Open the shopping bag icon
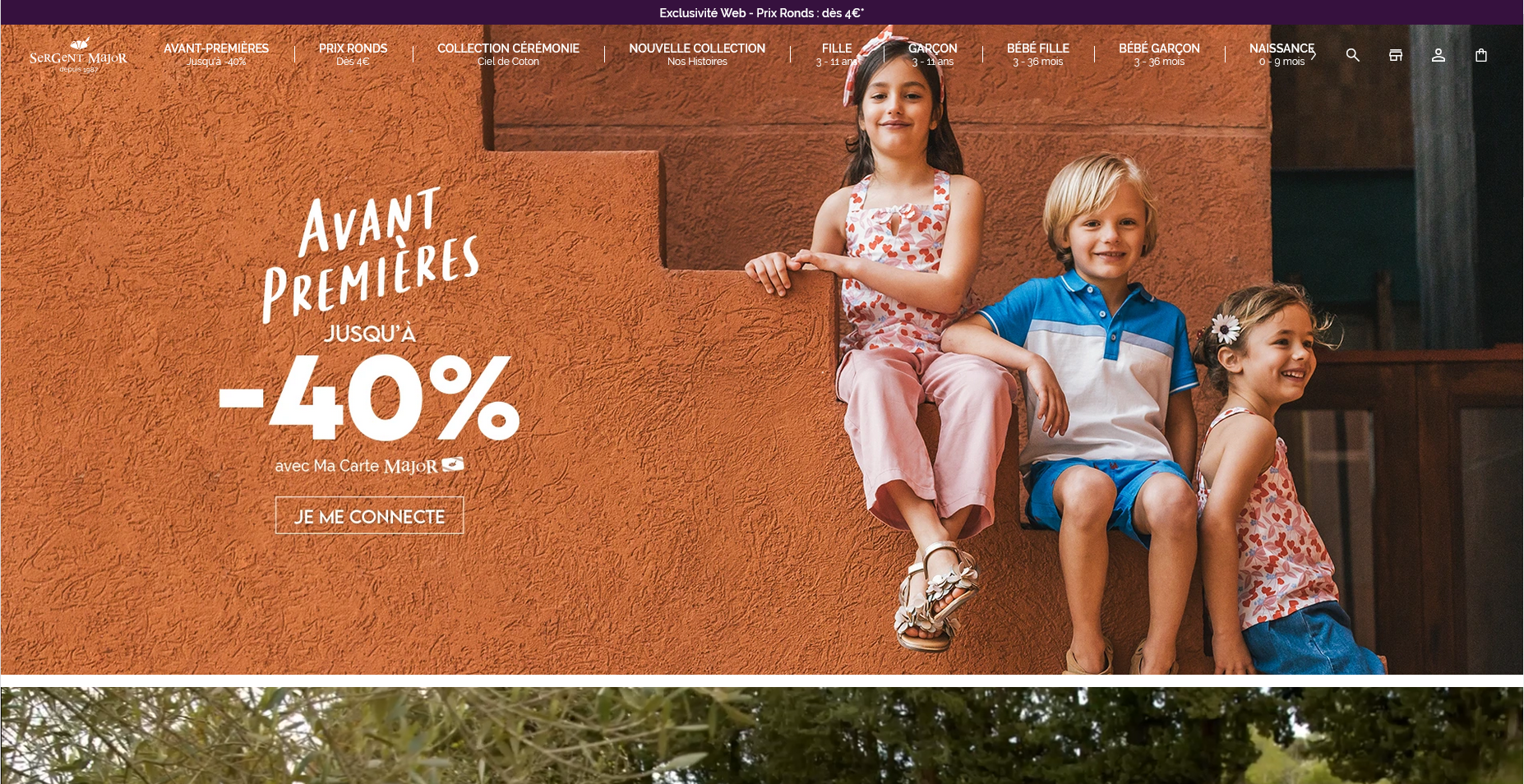The image size is (1524, 784). (x=1480, y=55)
